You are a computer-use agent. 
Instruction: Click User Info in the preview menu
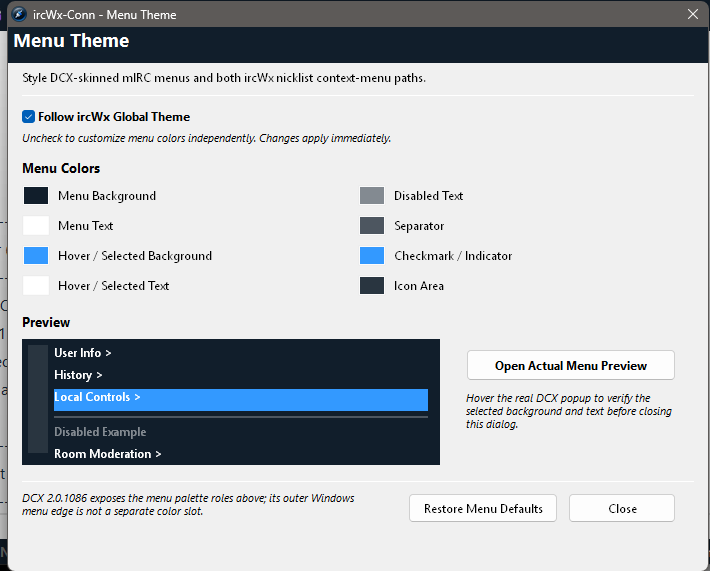pyautogui.click(x=83, y=353)
